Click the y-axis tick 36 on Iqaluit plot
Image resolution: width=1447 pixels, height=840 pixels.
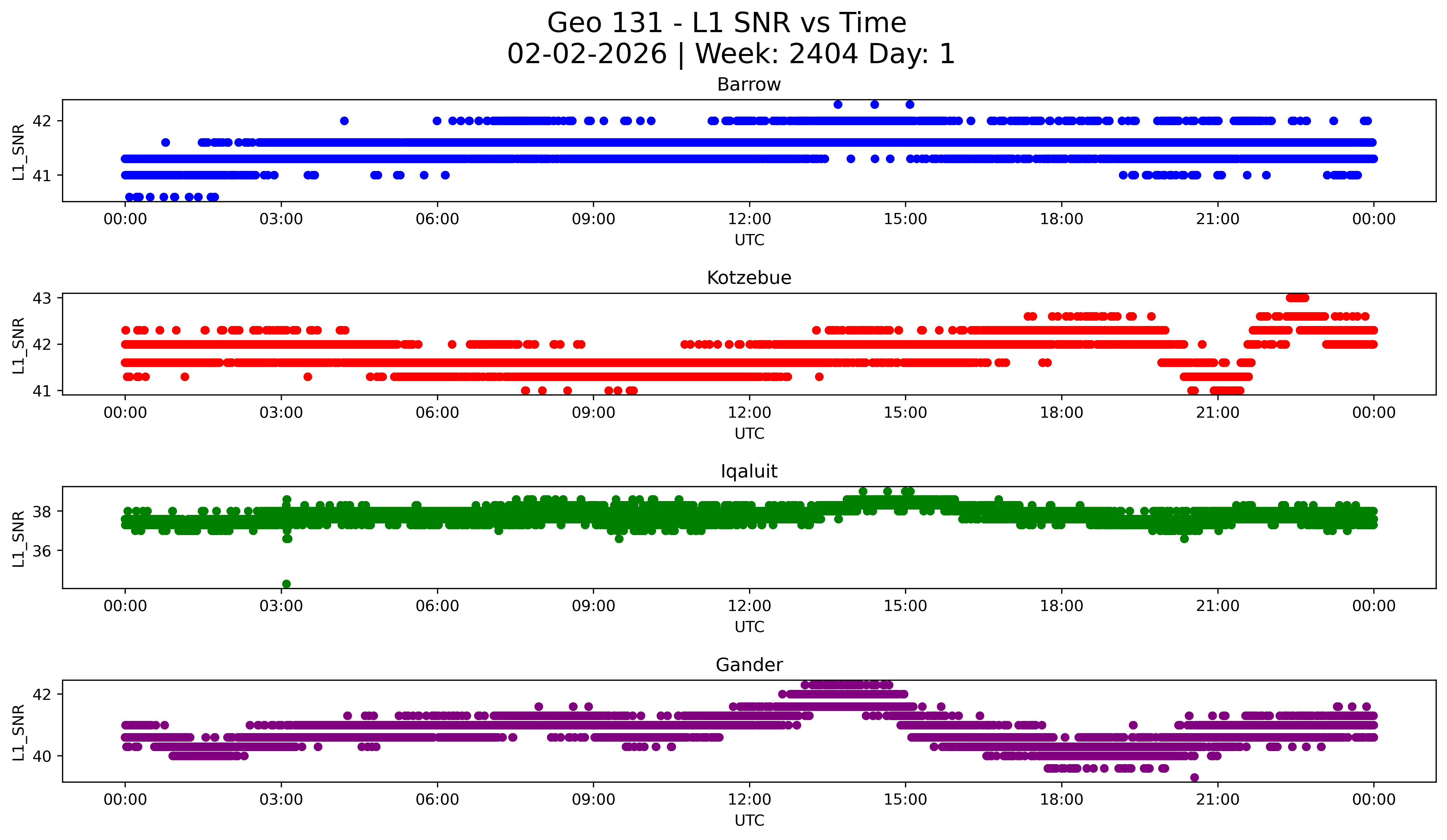pos(41,551)
